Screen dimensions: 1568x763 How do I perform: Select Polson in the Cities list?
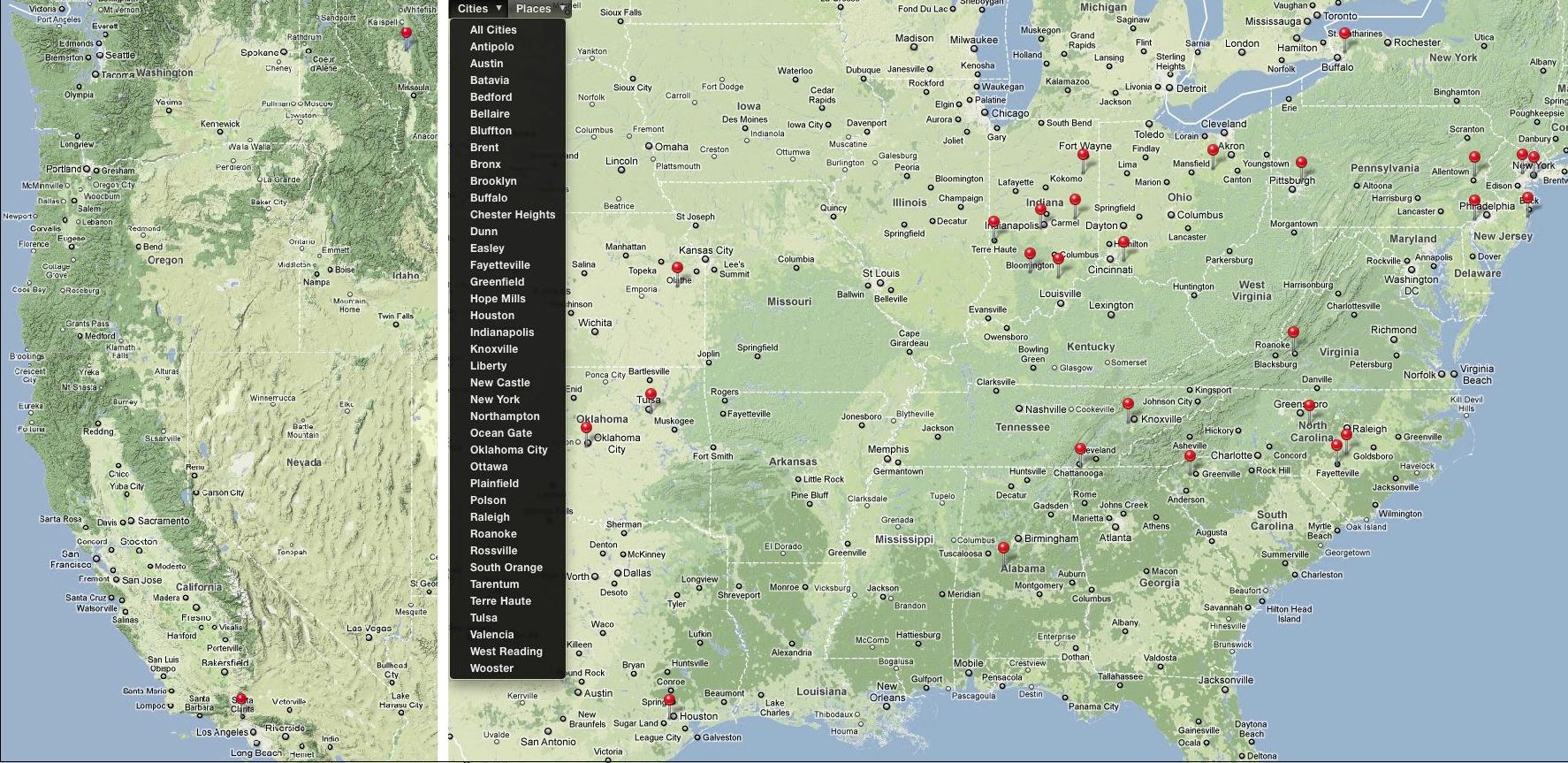[488, 500]
